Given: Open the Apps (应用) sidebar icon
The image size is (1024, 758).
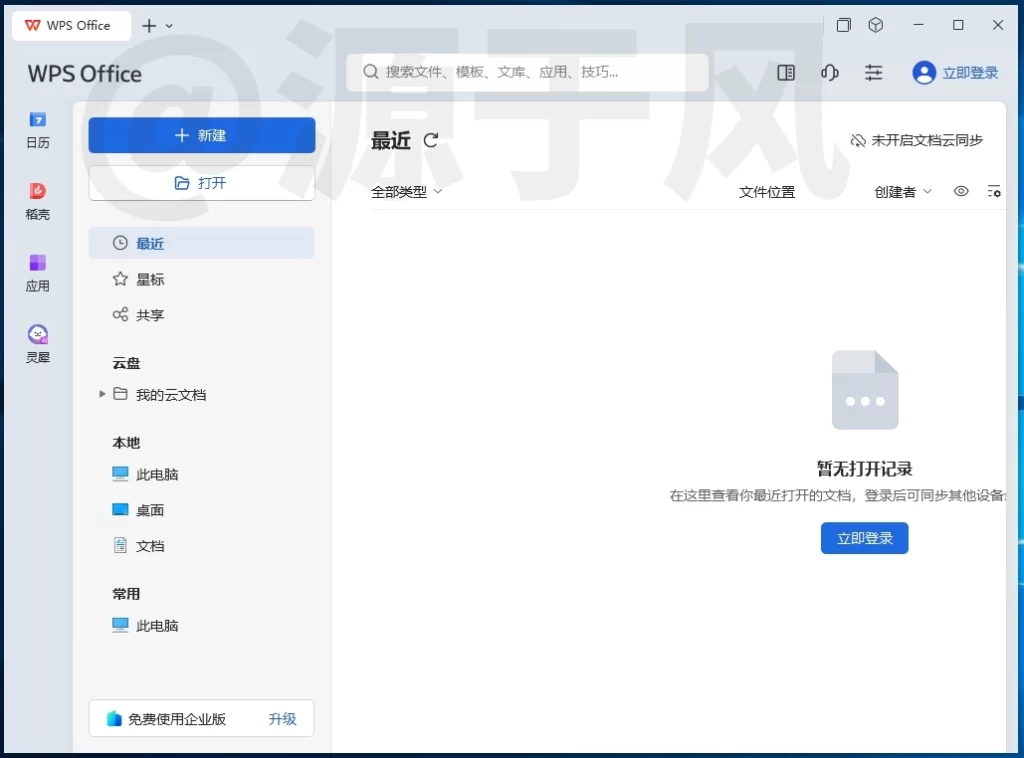Looking at the screenshot, I should tap(37, 273).
